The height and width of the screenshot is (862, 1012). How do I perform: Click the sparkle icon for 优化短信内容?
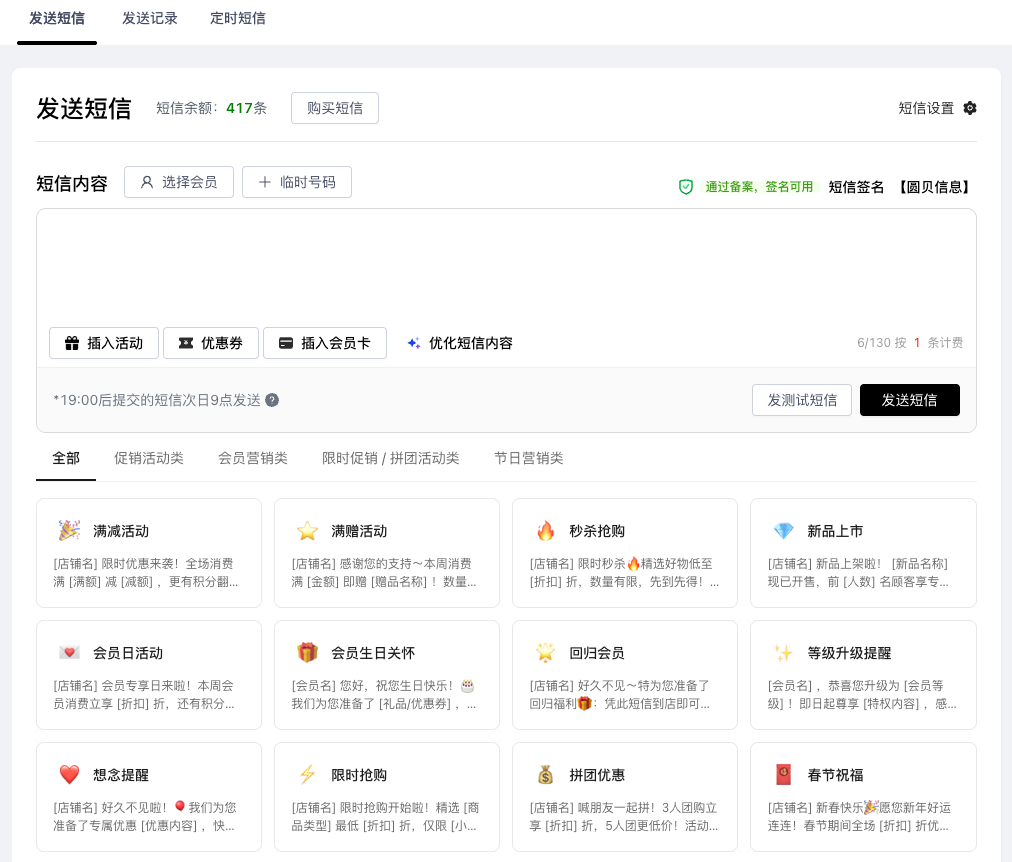click(414, 343)
